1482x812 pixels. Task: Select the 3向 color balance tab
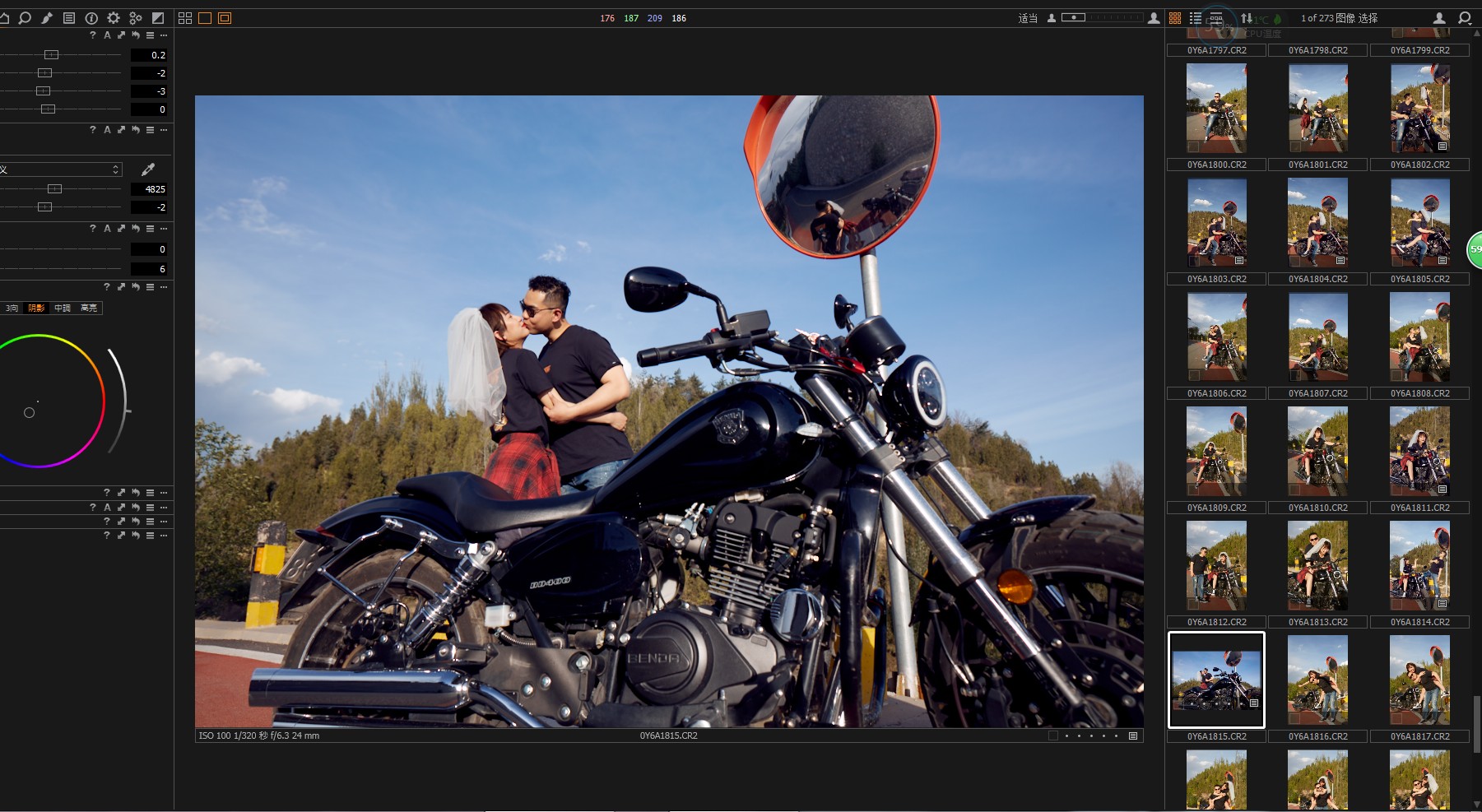coord(12,308)
